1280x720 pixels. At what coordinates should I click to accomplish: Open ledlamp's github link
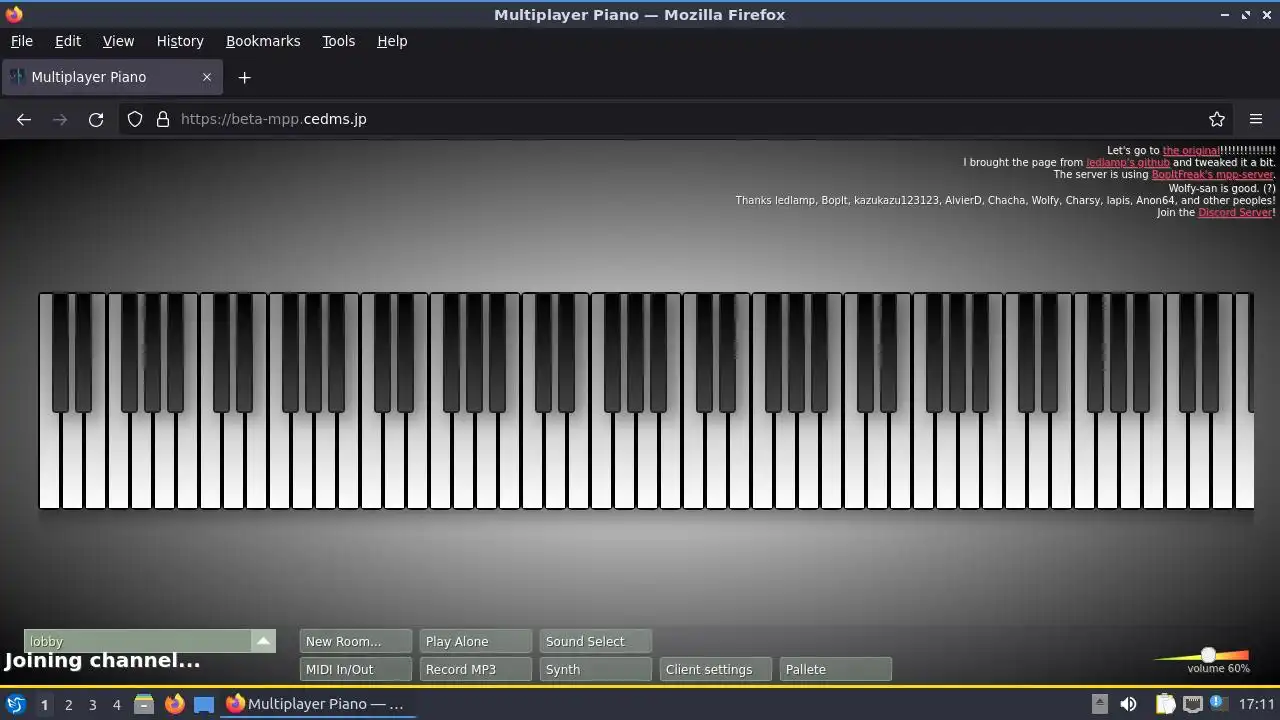1128,162
